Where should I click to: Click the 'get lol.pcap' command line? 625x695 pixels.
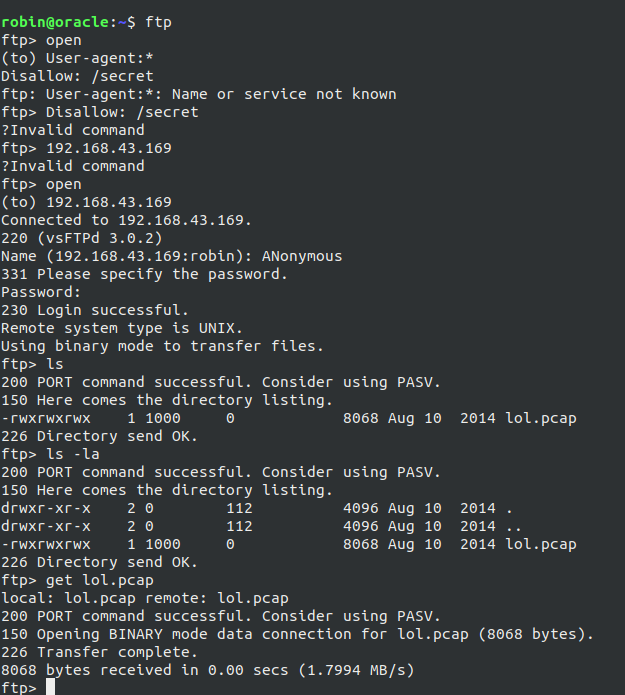click(77, 580)
